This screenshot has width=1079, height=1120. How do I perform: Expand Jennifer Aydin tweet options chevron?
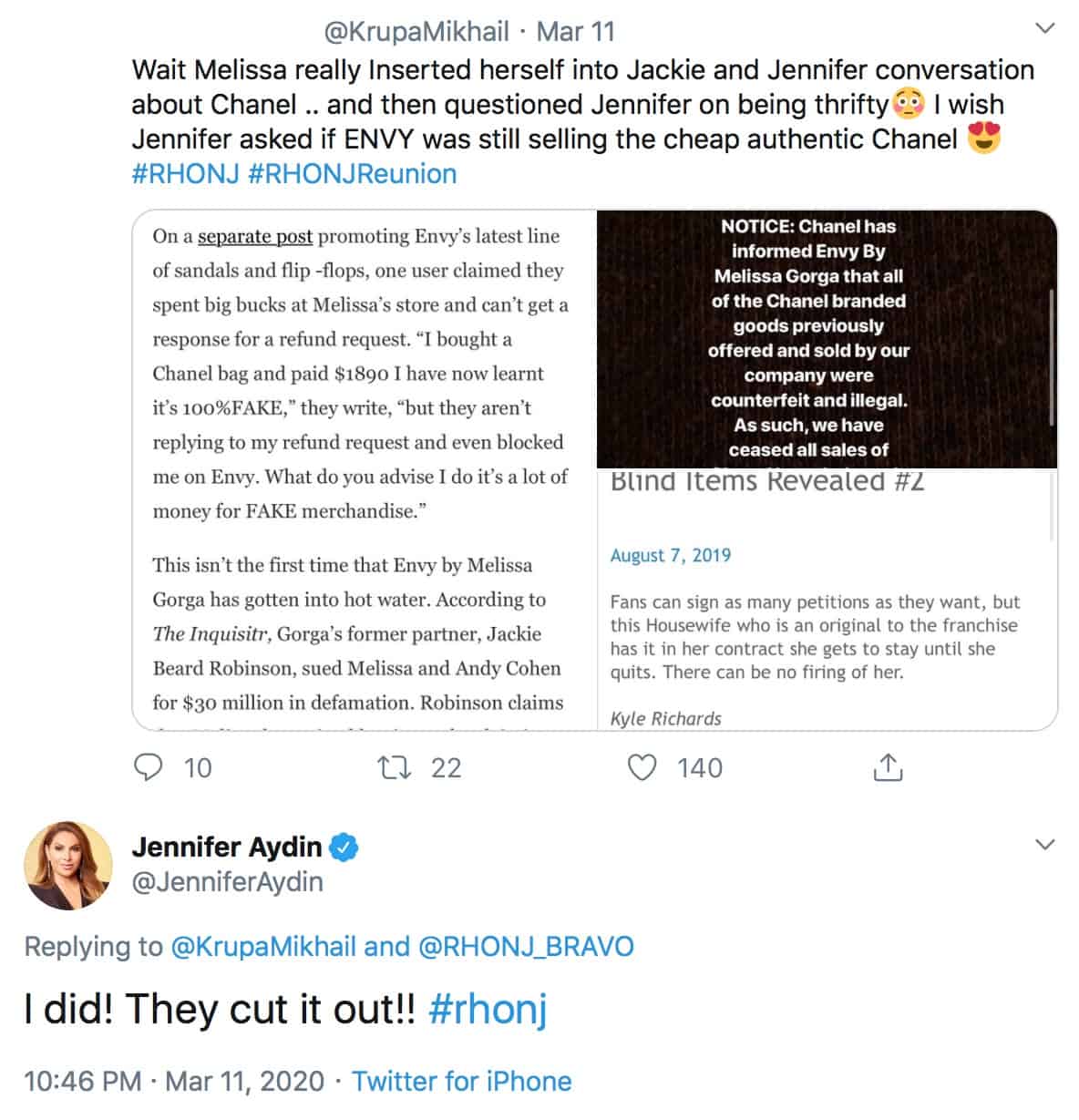(x=1045, y=845)
